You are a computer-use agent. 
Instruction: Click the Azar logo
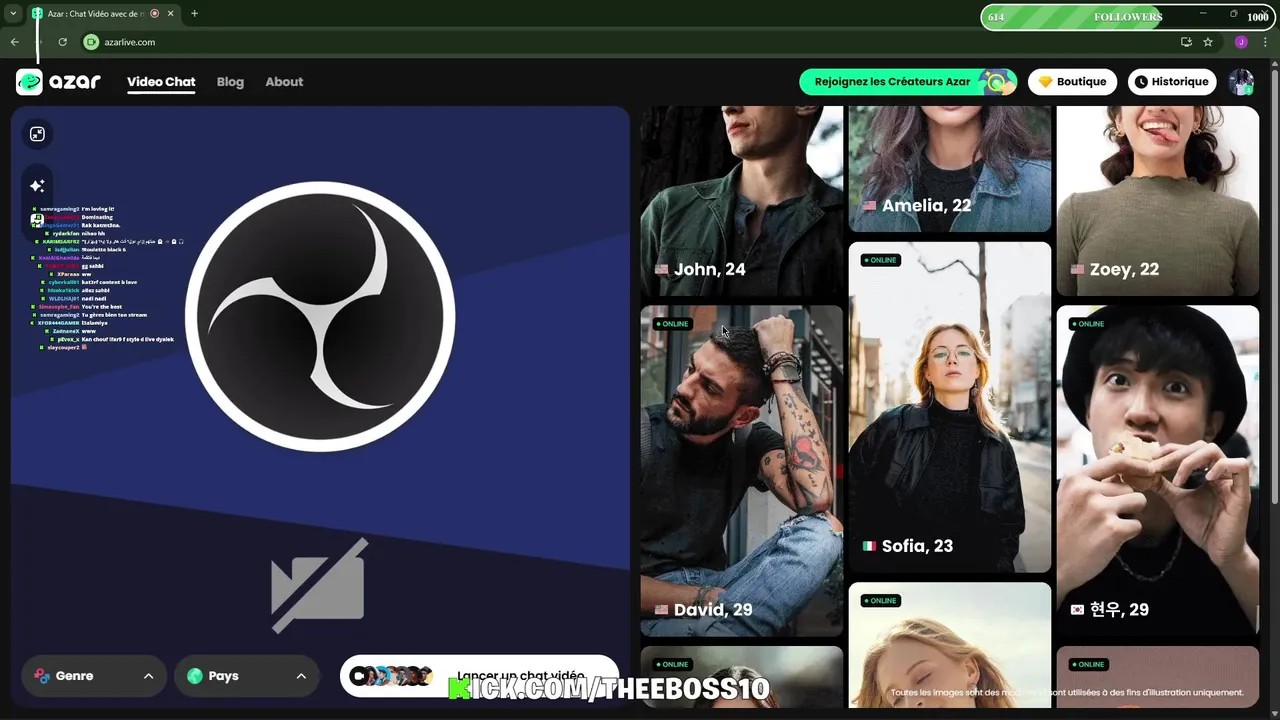(x=58, y=82)
